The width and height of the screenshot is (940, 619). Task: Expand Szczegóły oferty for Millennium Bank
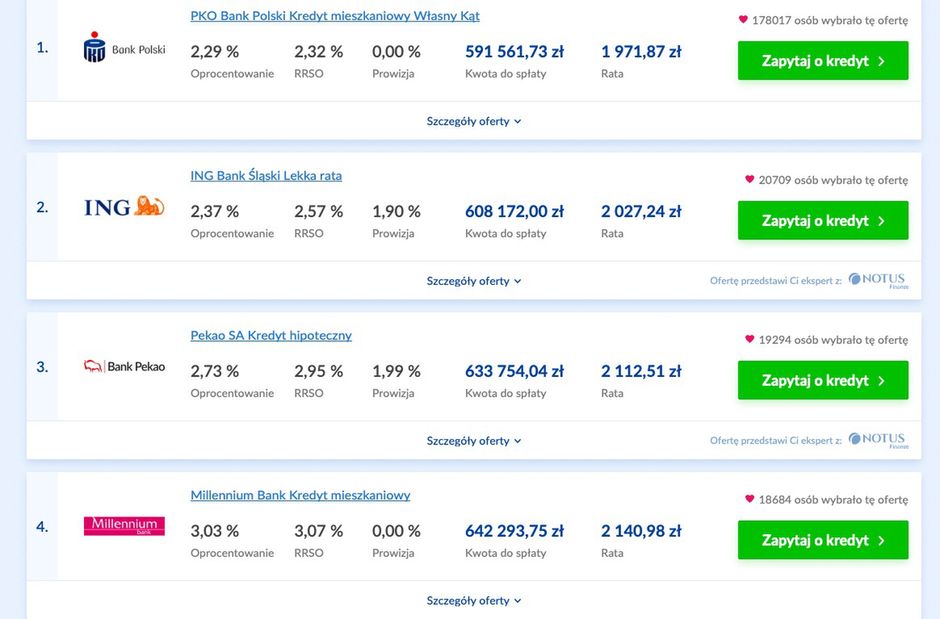[474, 600]
